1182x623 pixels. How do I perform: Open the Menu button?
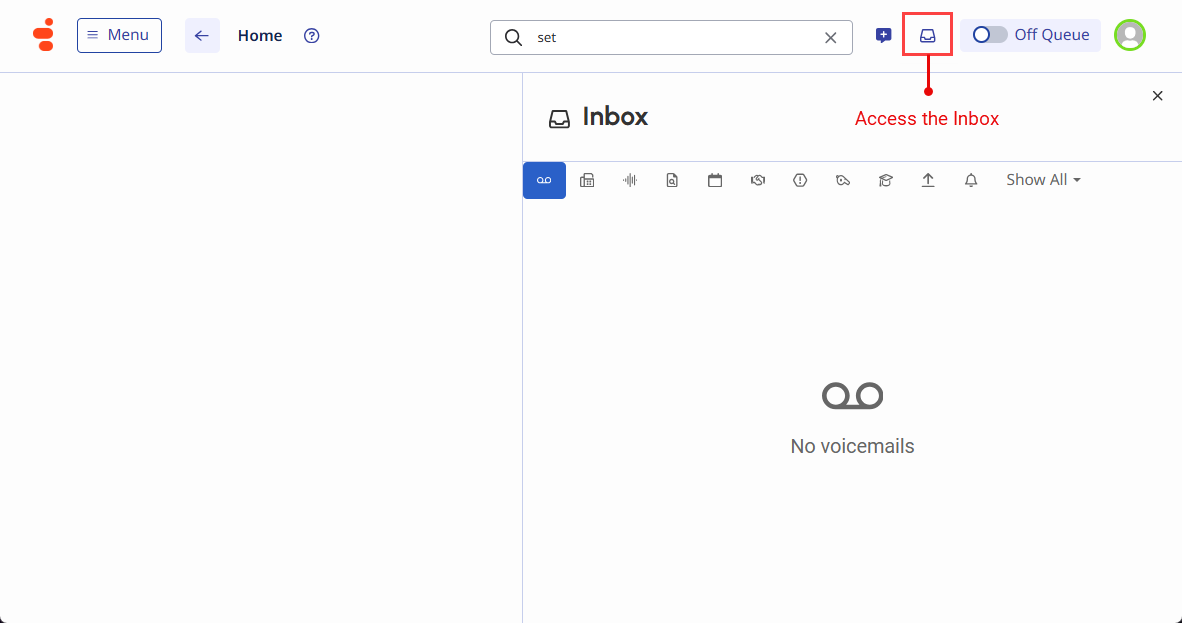coord(119,35)
